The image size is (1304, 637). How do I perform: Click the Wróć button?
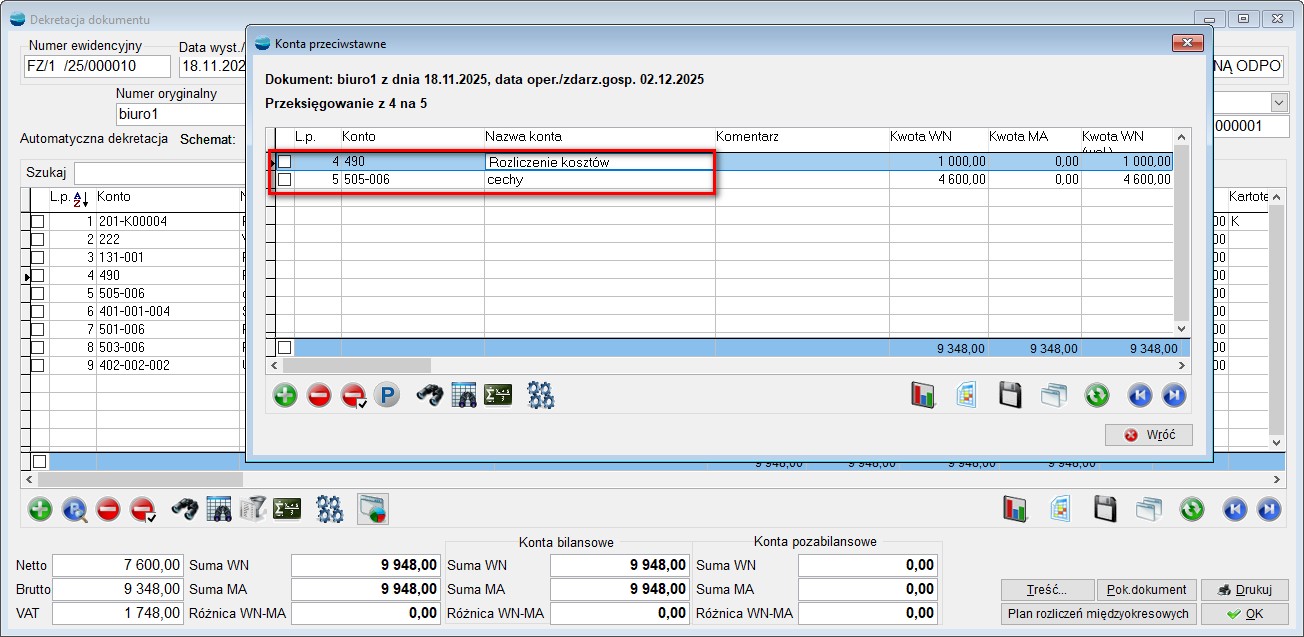(1148, 435)
